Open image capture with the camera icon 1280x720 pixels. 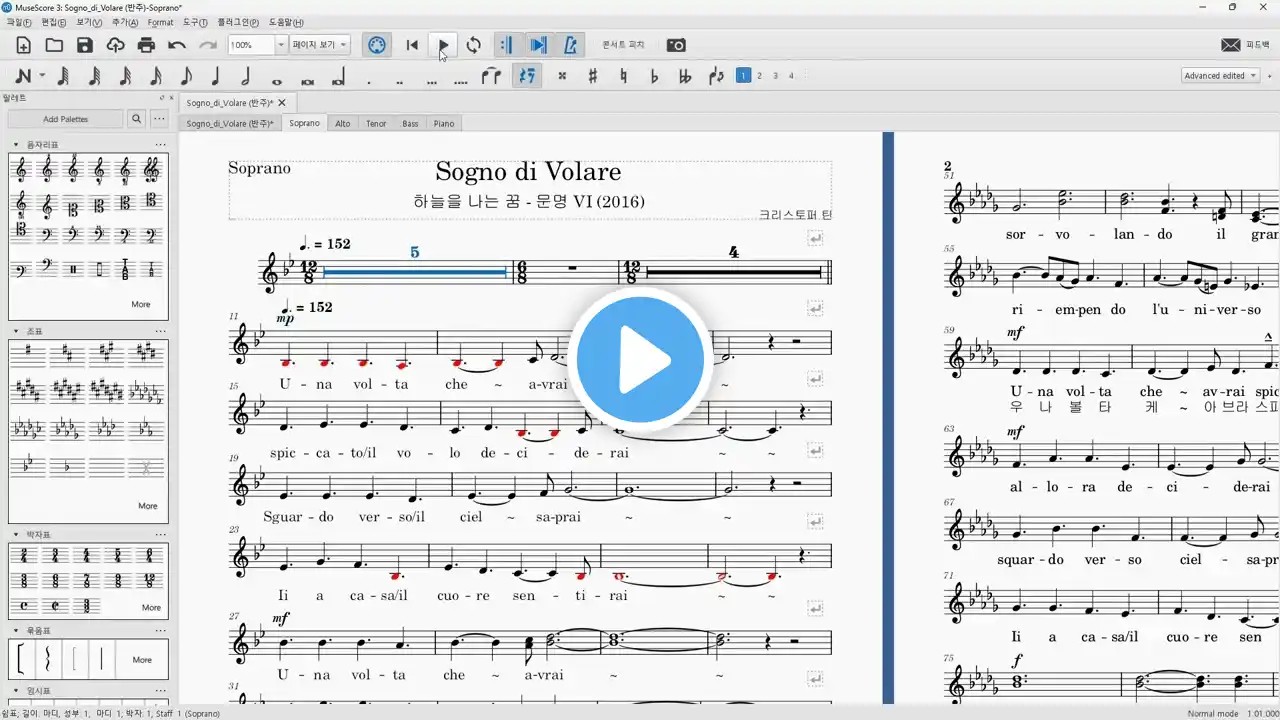676,45
